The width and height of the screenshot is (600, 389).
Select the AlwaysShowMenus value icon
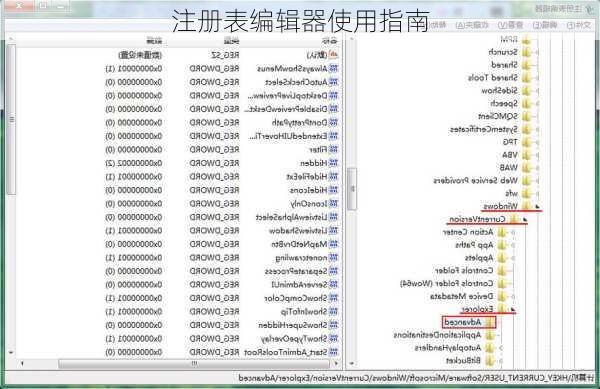(334, 69)
